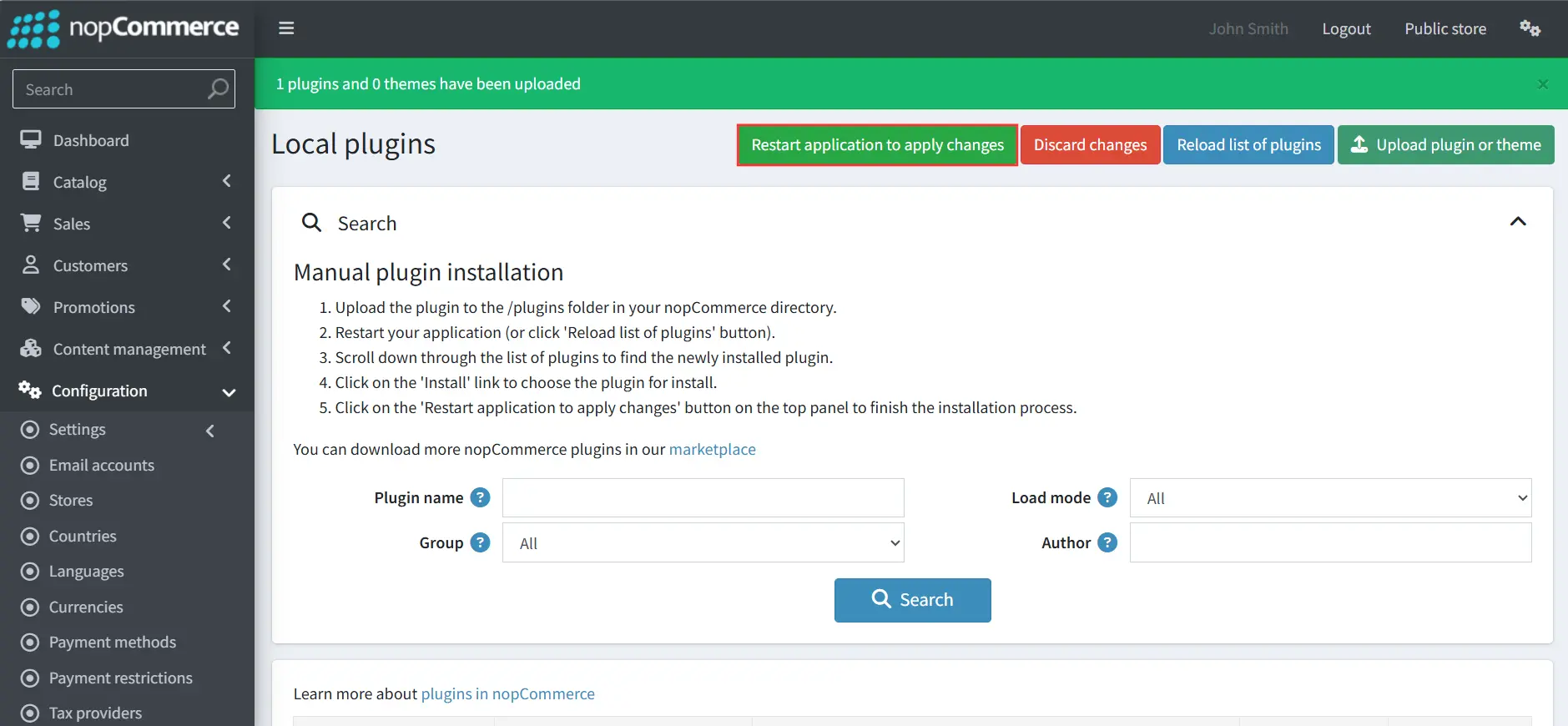Screen dimensions: 1568x726
Task: Click the Stores circle icon
Action: [30, 500]
